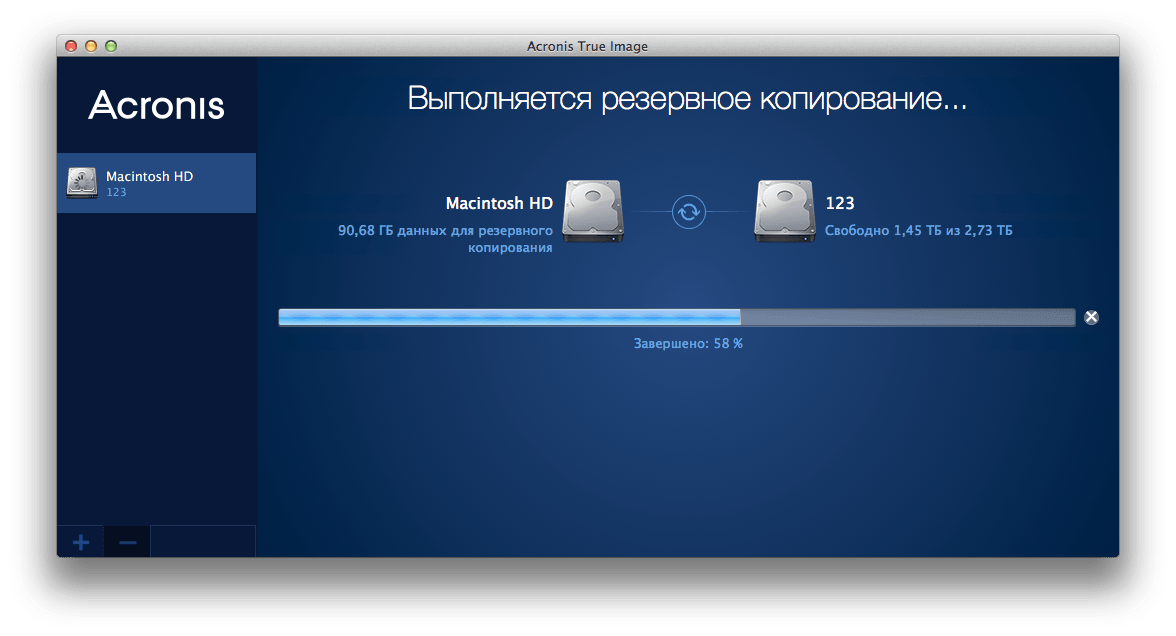Maximize the window with green button
This screenshot has width=1176, height=636.
pyautogui.click(x=111, y=46)
